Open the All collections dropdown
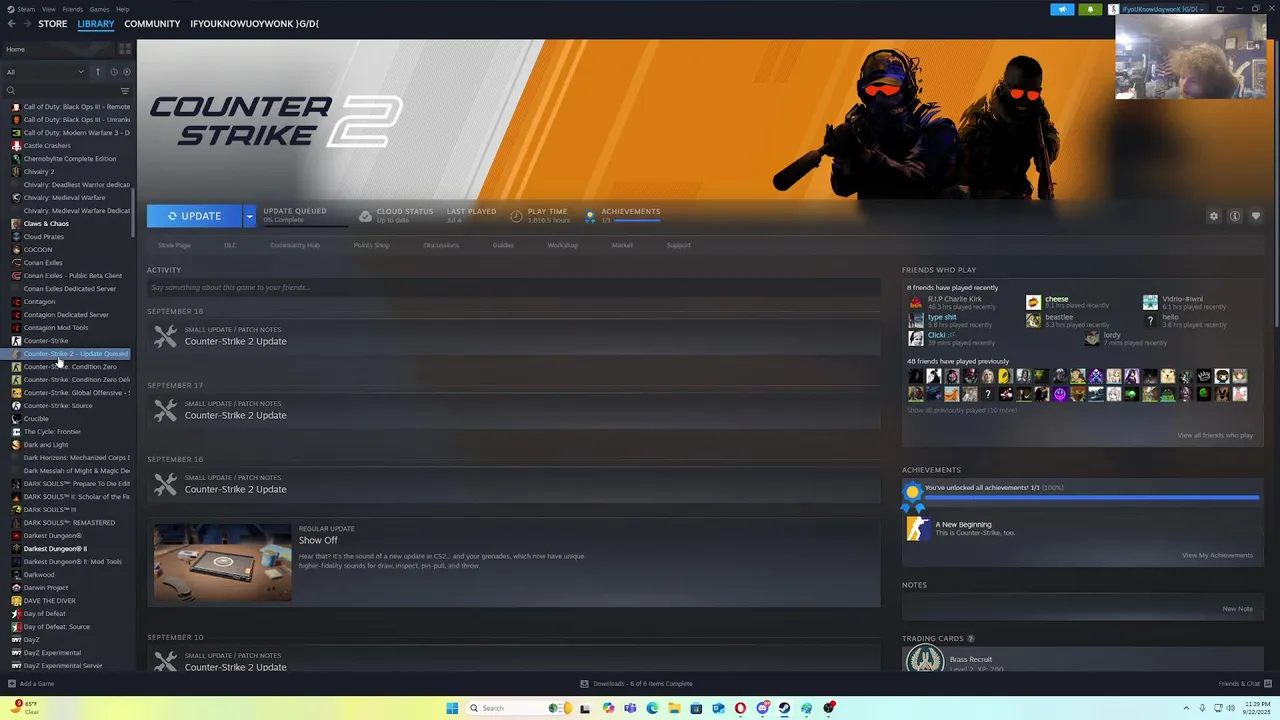1280x720 pixels. tap(46, 72)
